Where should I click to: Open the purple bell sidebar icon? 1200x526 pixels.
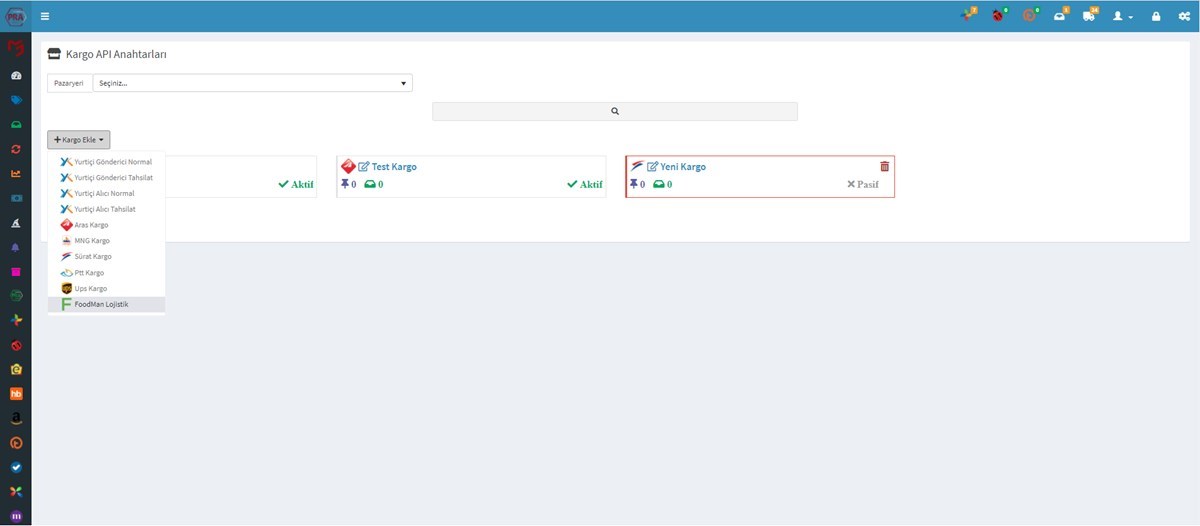pyautogui.click(x=16, y=247)
